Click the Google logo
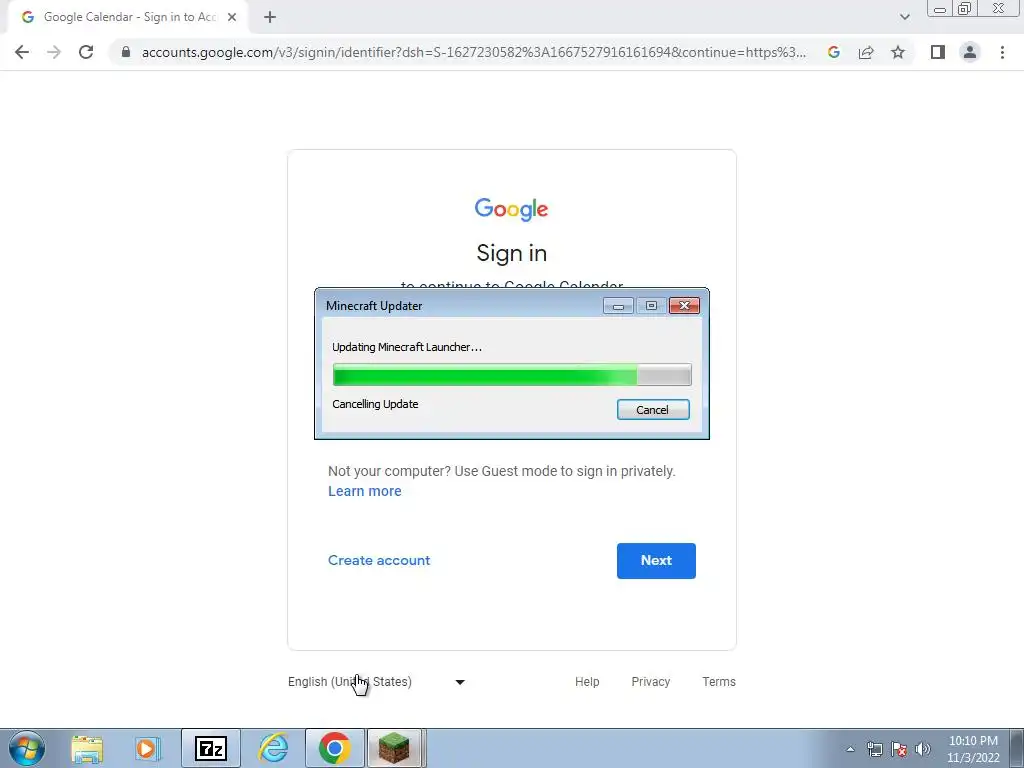The height and width of the screenshot is (768, 1024). (x=511, y=209)
